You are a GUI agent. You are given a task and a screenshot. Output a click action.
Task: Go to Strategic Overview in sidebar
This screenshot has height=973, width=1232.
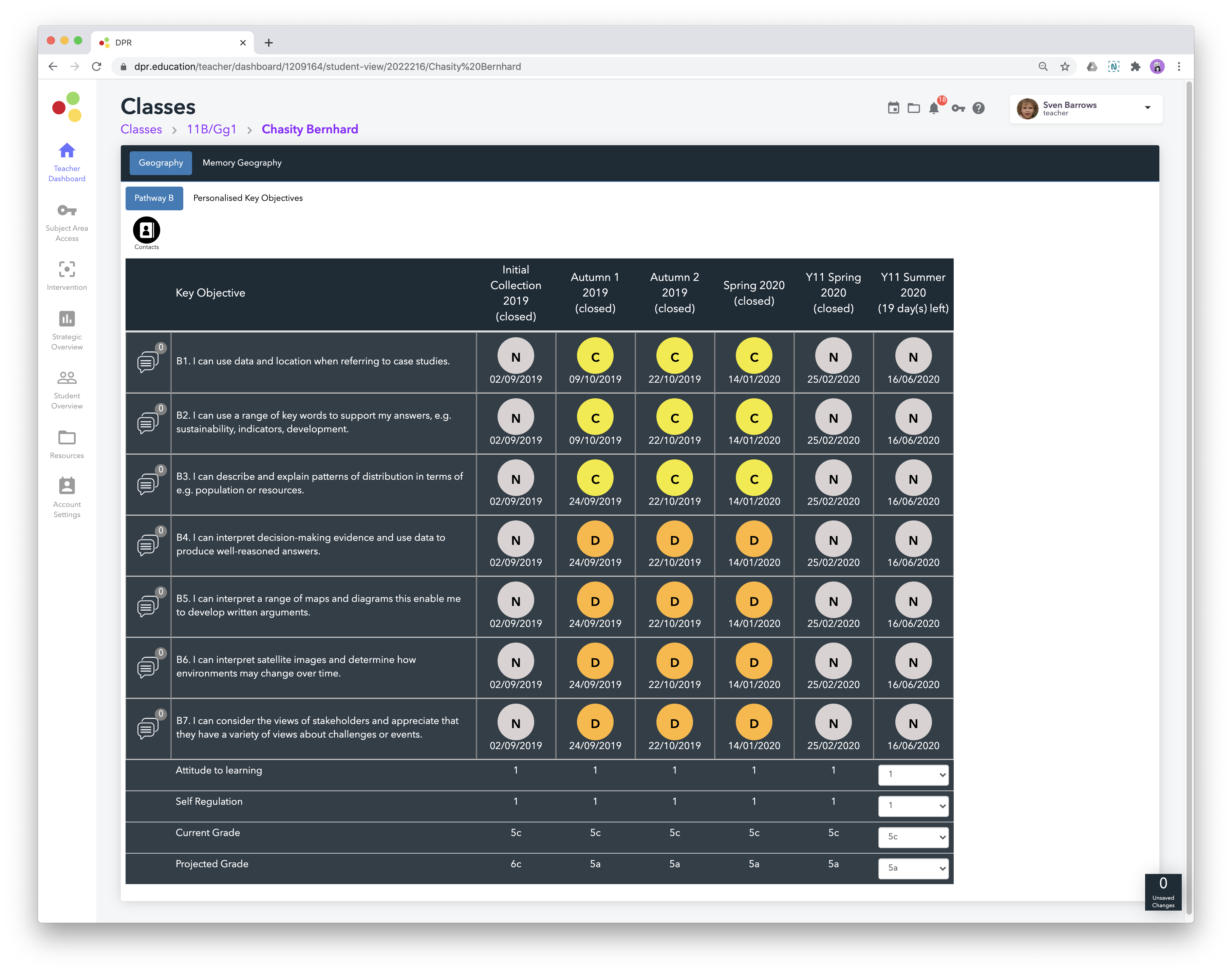(x=67, y=330)
